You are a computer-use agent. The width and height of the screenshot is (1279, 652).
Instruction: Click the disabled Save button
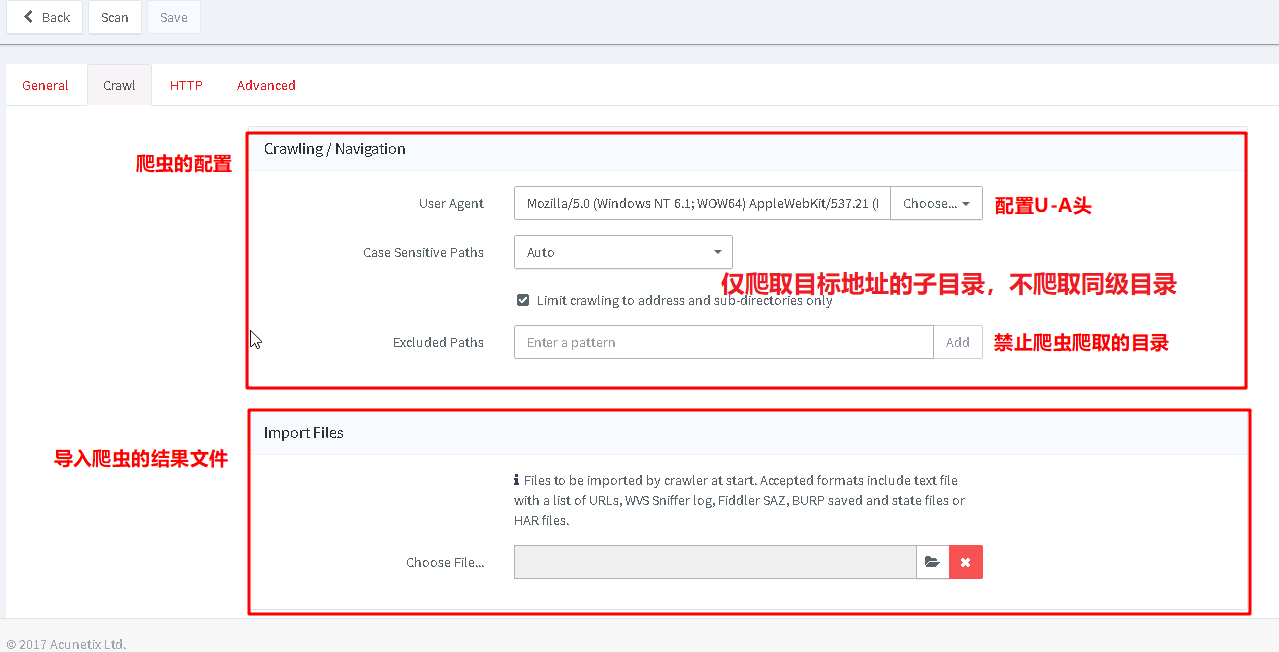click(x=174, y=17)
